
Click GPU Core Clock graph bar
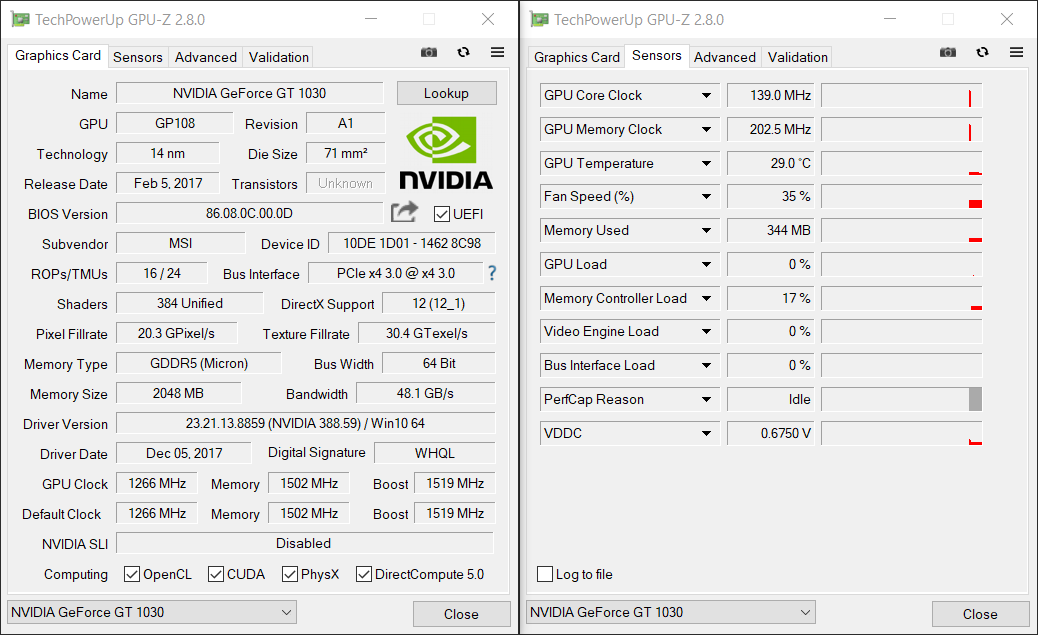click(x=902, y=95)
